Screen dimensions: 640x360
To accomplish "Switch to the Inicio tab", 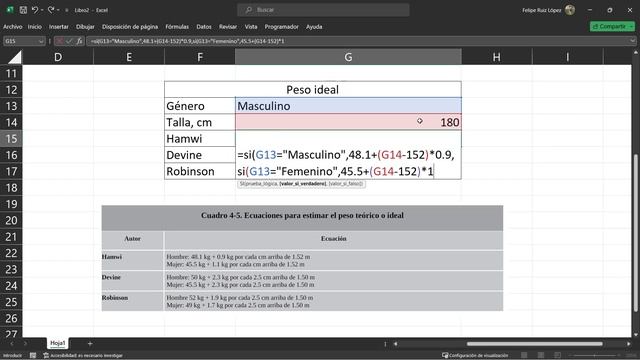I will pos(35,27).
